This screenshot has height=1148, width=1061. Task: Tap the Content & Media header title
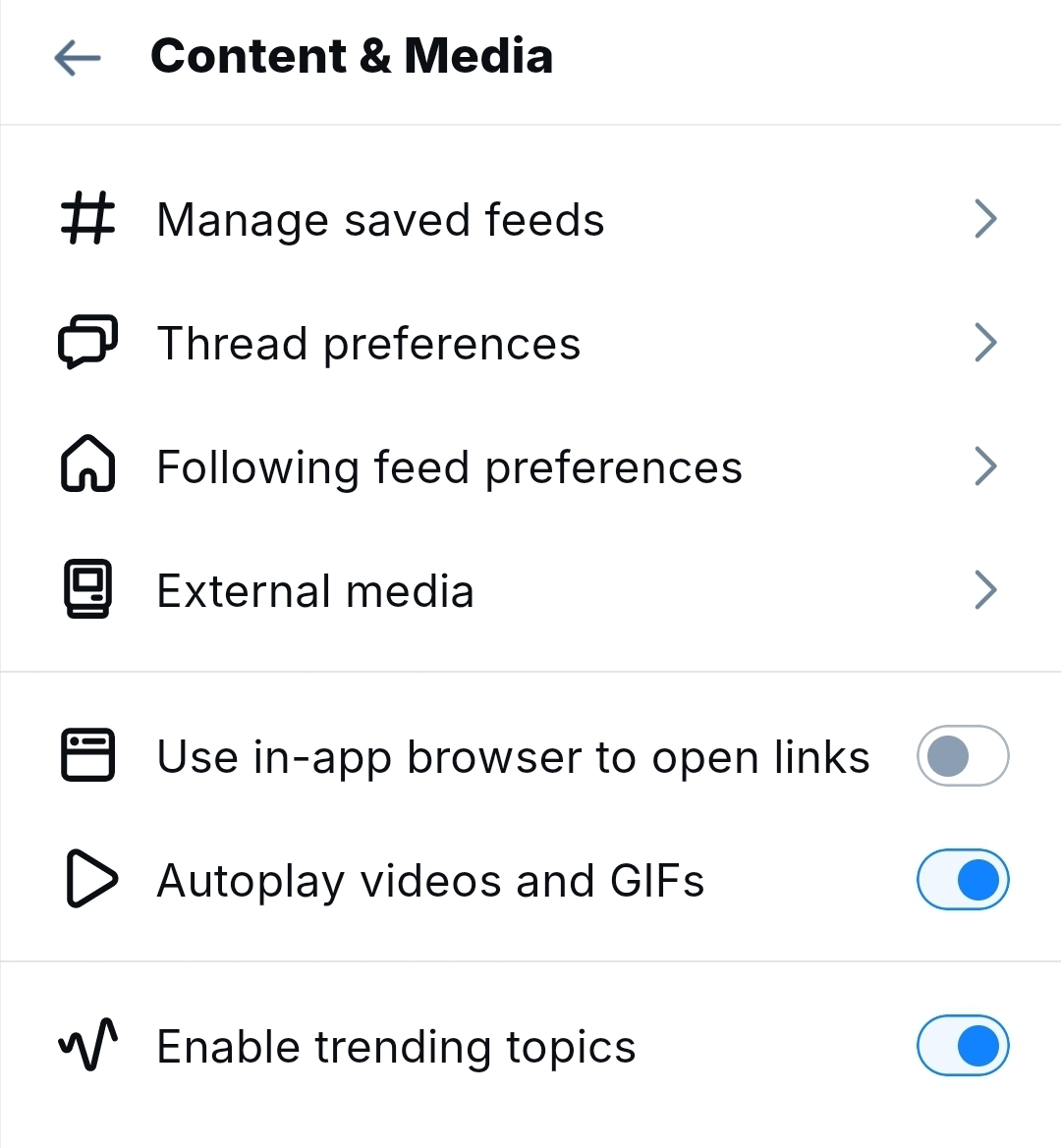351,56
